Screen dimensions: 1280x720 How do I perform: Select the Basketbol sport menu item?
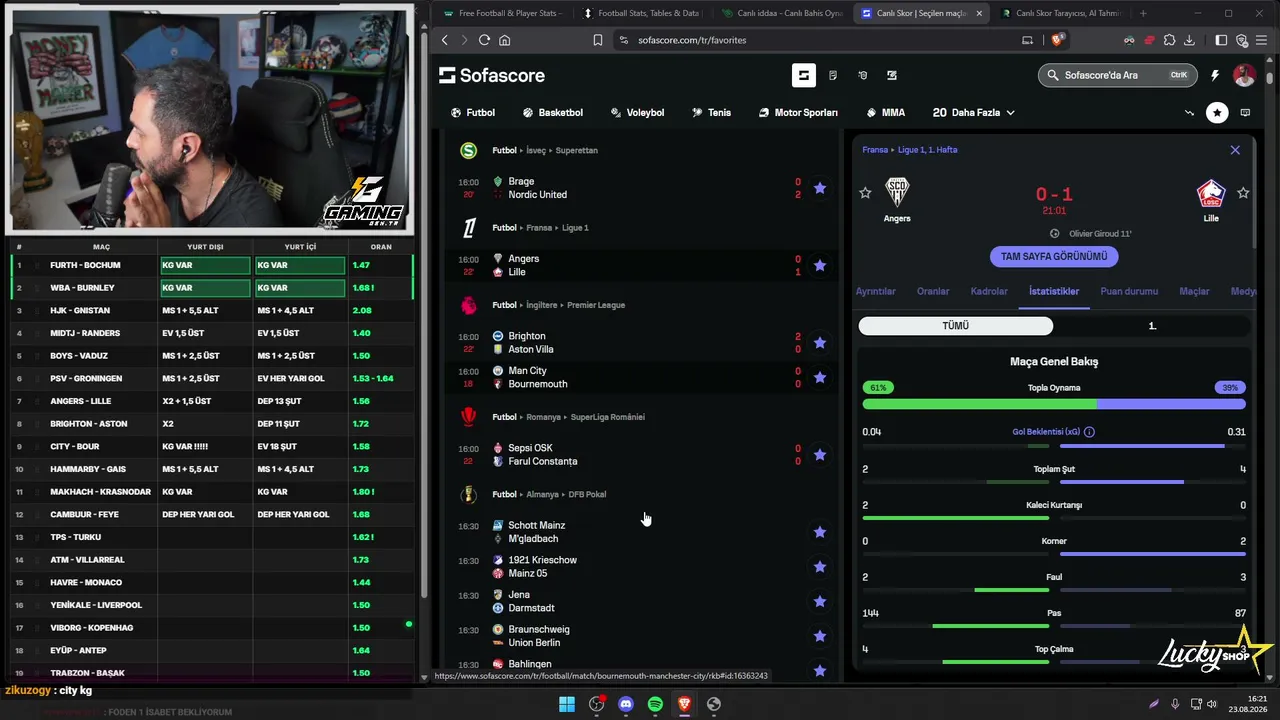(553, 113)
